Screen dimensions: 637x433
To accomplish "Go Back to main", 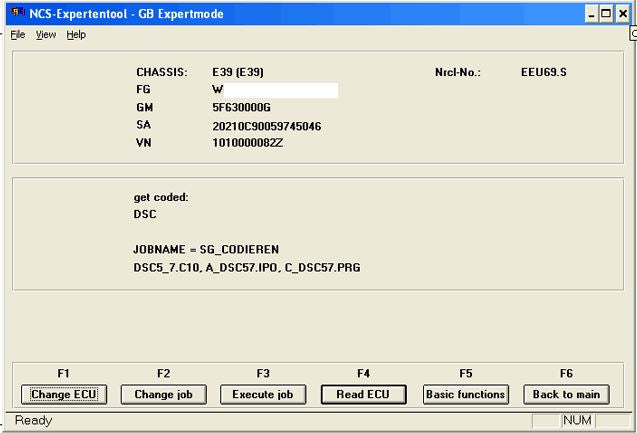I will (x=566, y=394).
